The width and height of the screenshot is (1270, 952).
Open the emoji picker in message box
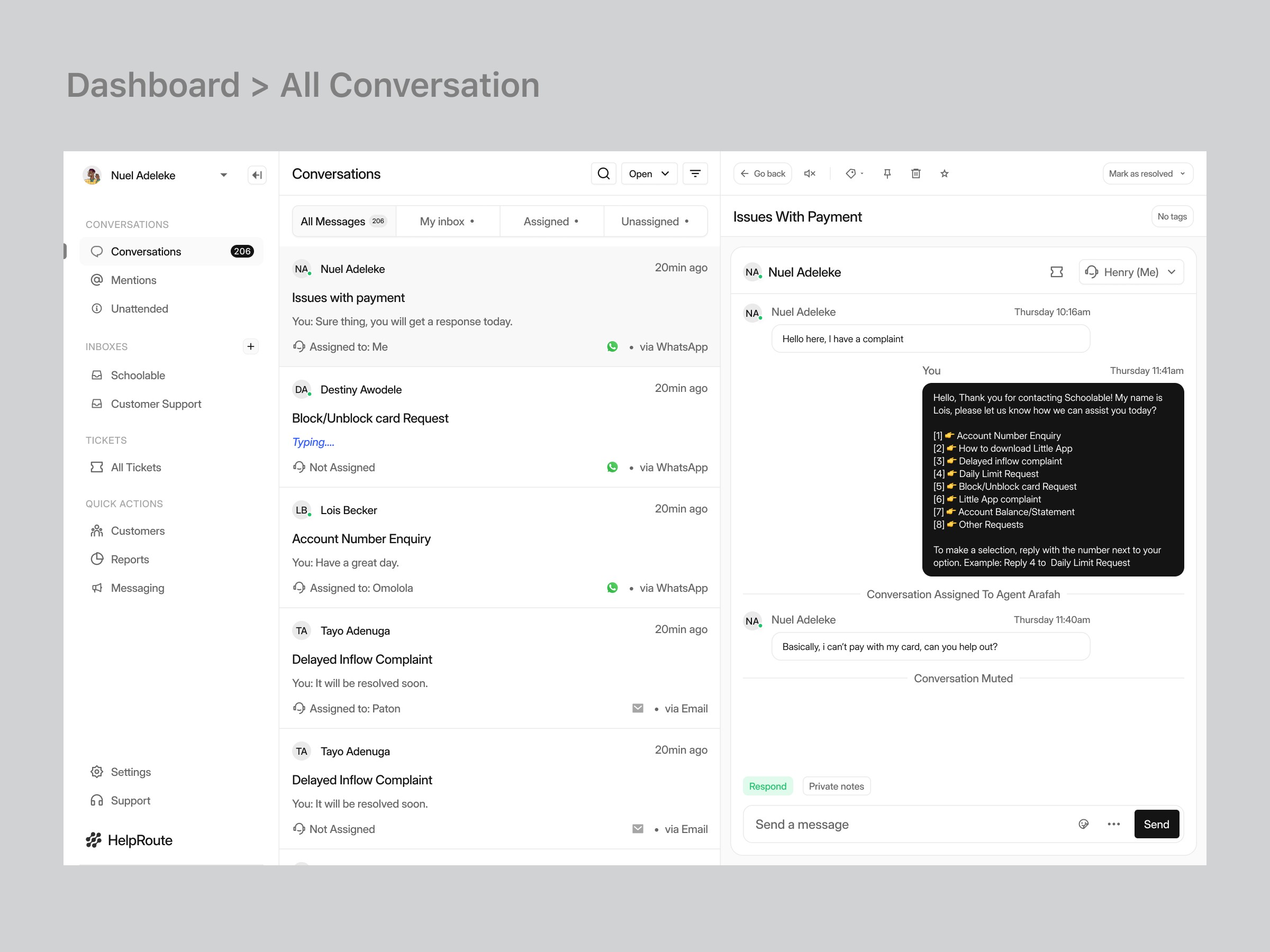click(1083, 824)
